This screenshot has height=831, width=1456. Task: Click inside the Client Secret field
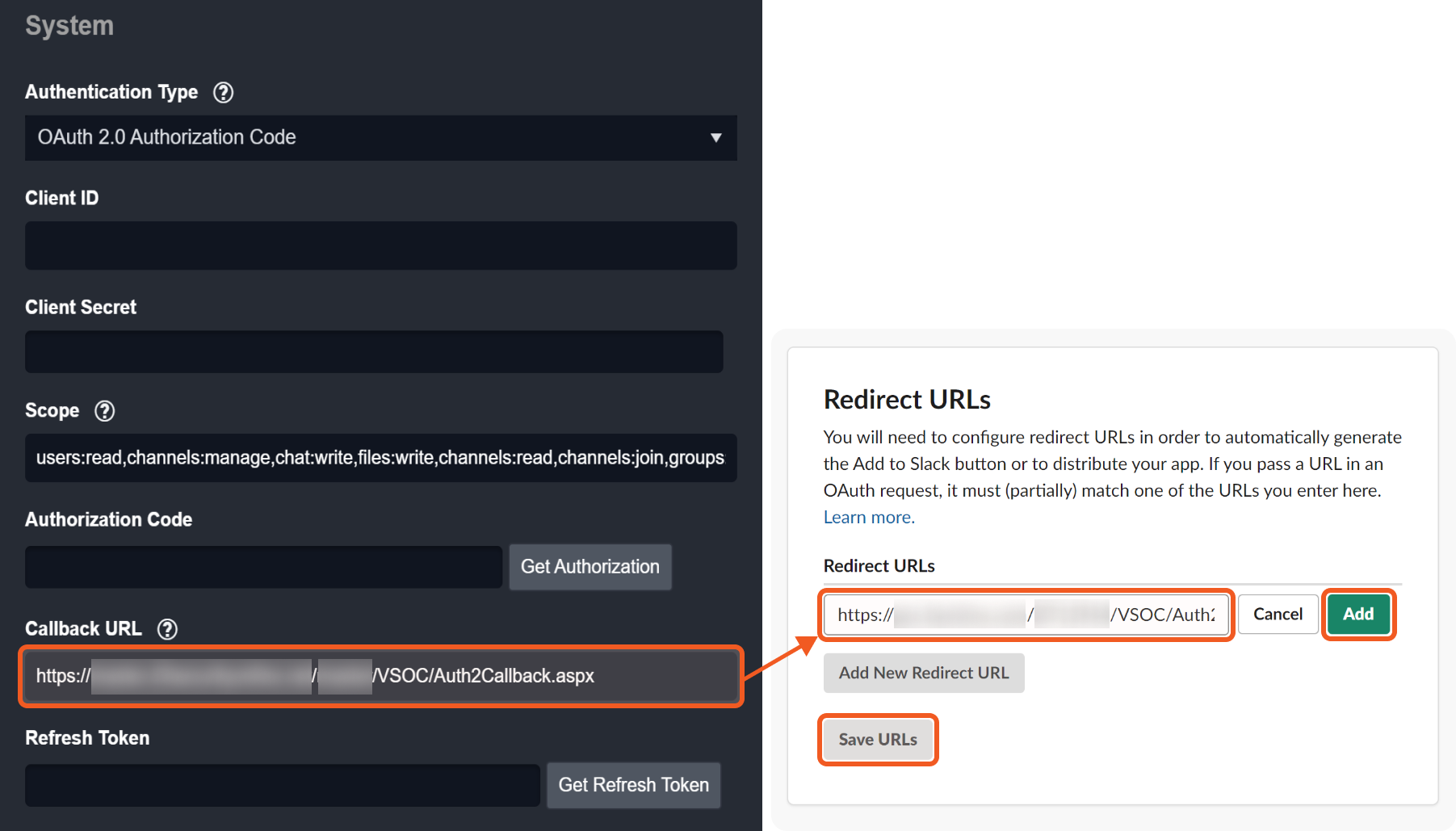373,352
